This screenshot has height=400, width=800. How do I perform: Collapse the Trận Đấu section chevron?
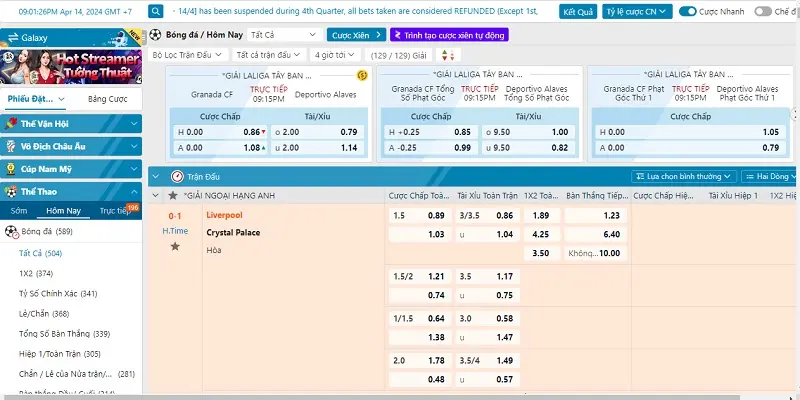pos(157,175)
